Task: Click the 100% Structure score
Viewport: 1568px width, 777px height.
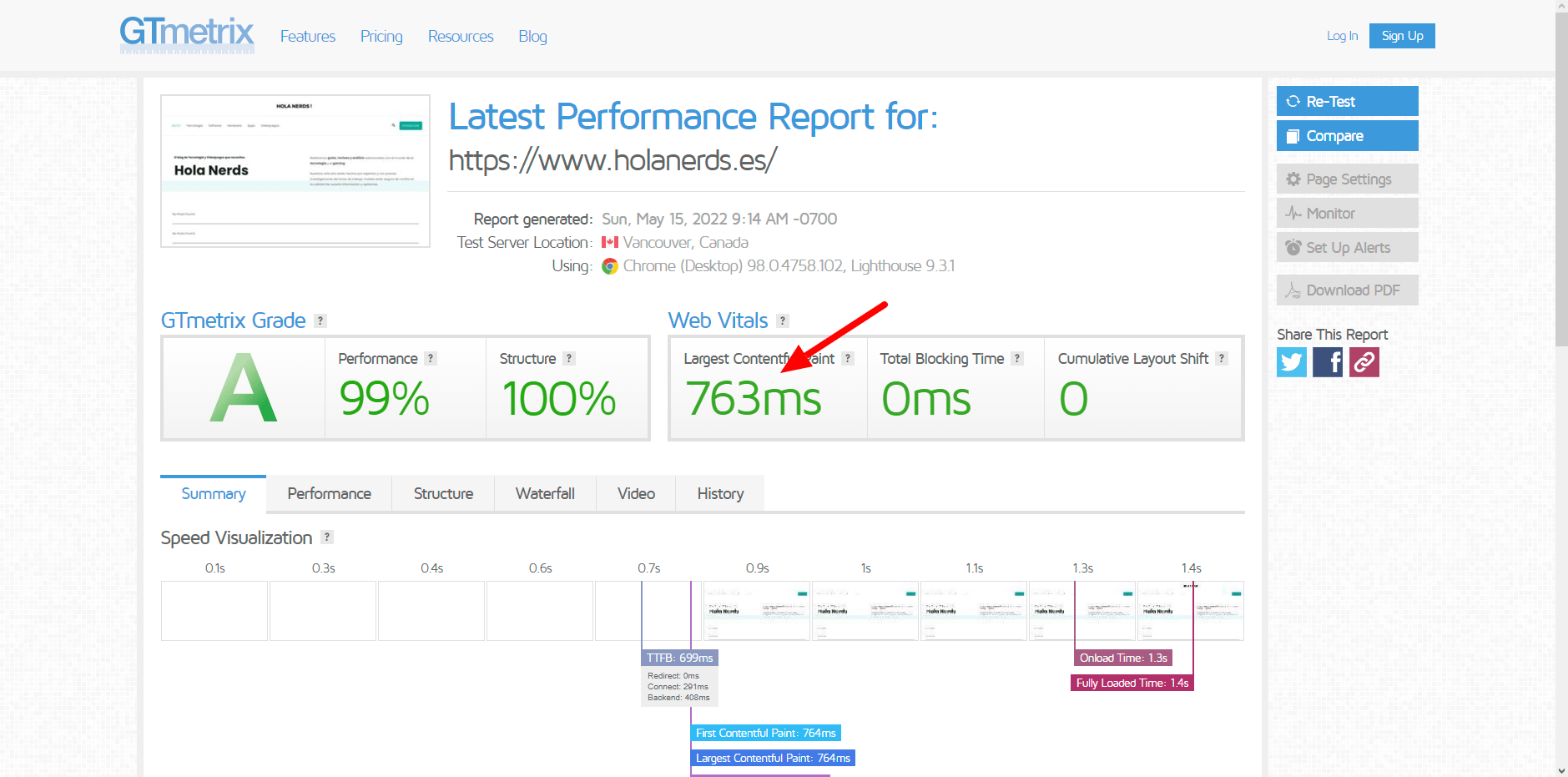Action: 559,399
